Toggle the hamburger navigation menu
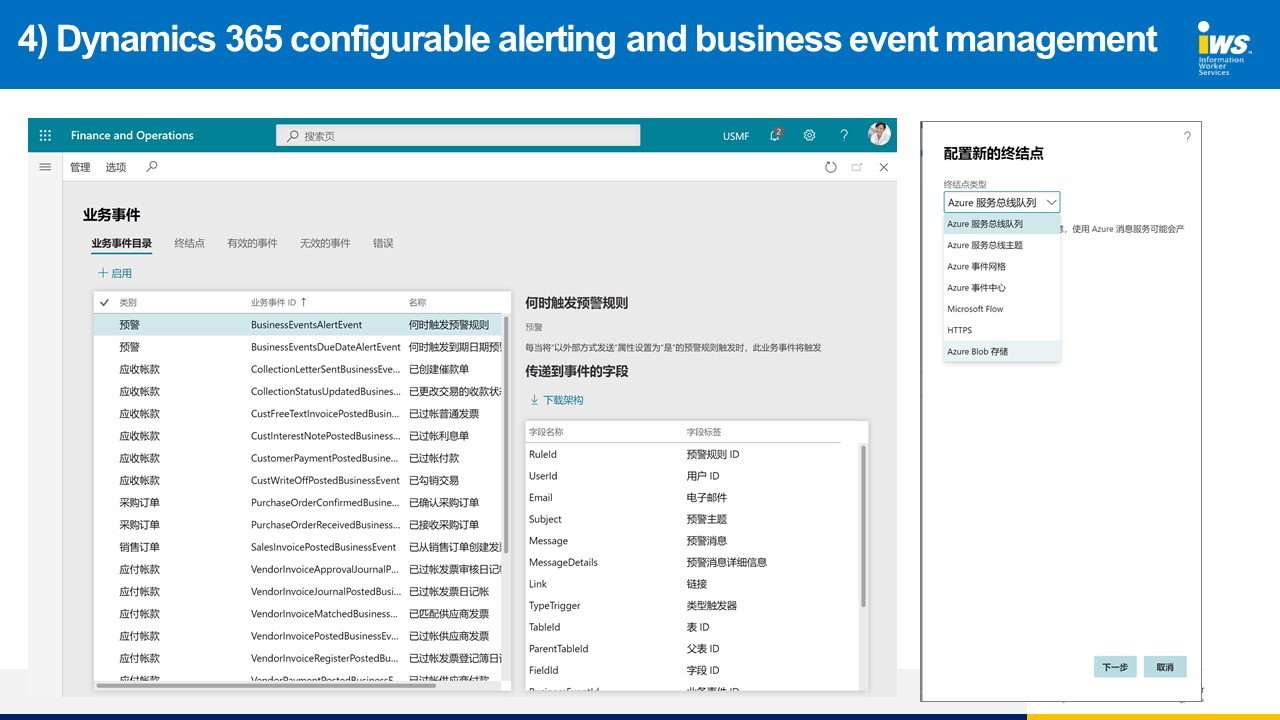Screen dimensions: 1280x720 [x=45, y=167]
